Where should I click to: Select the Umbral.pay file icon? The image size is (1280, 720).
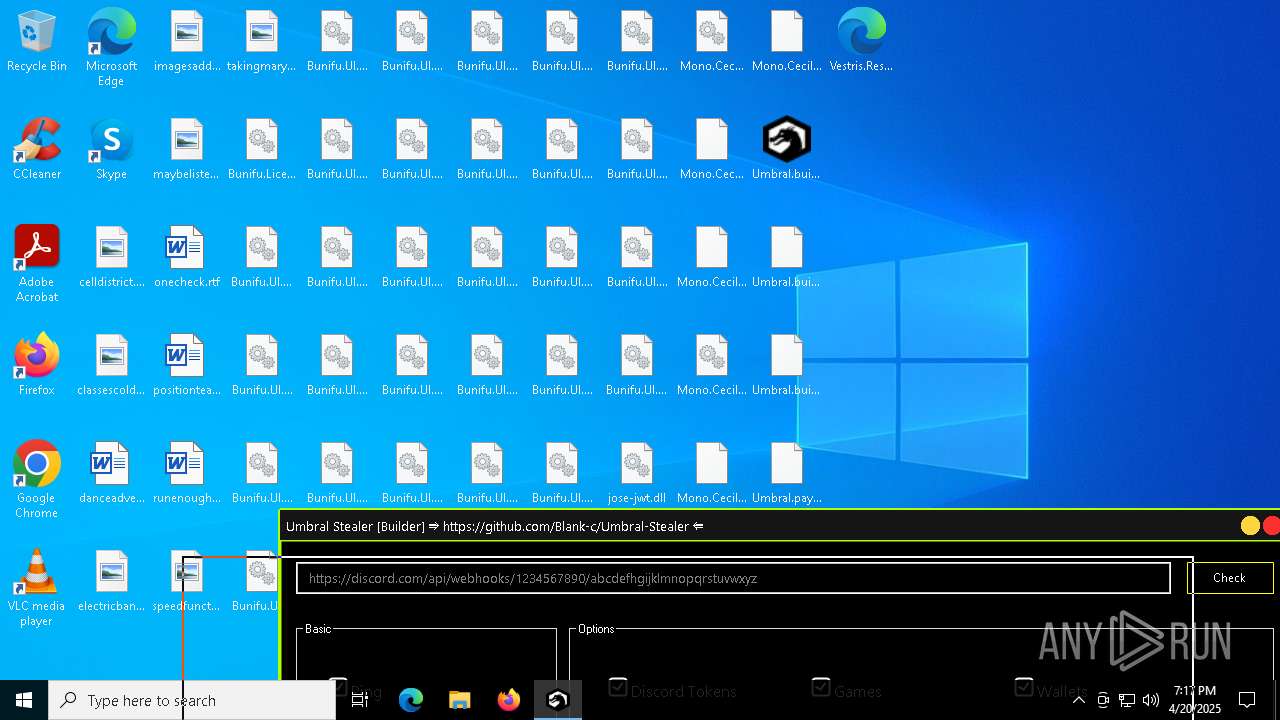(x=786, y=474)
